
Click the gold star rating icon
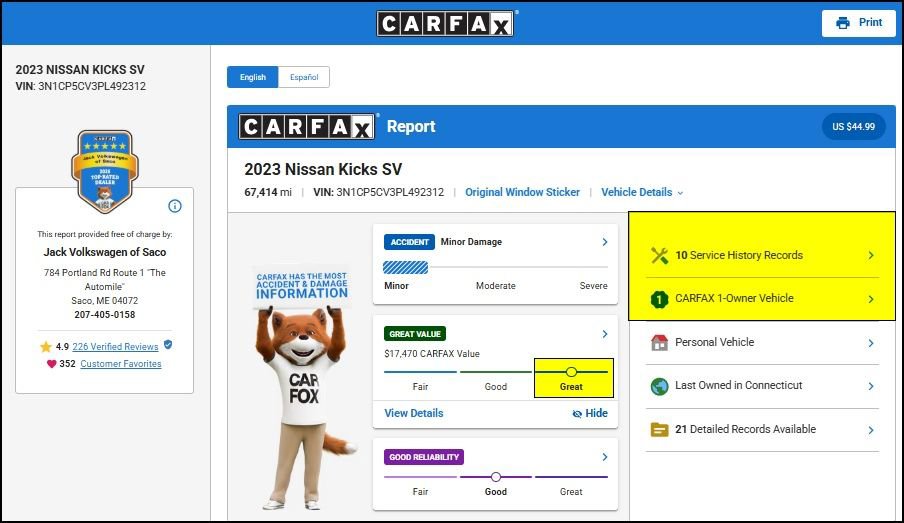[x=46, y=347]
